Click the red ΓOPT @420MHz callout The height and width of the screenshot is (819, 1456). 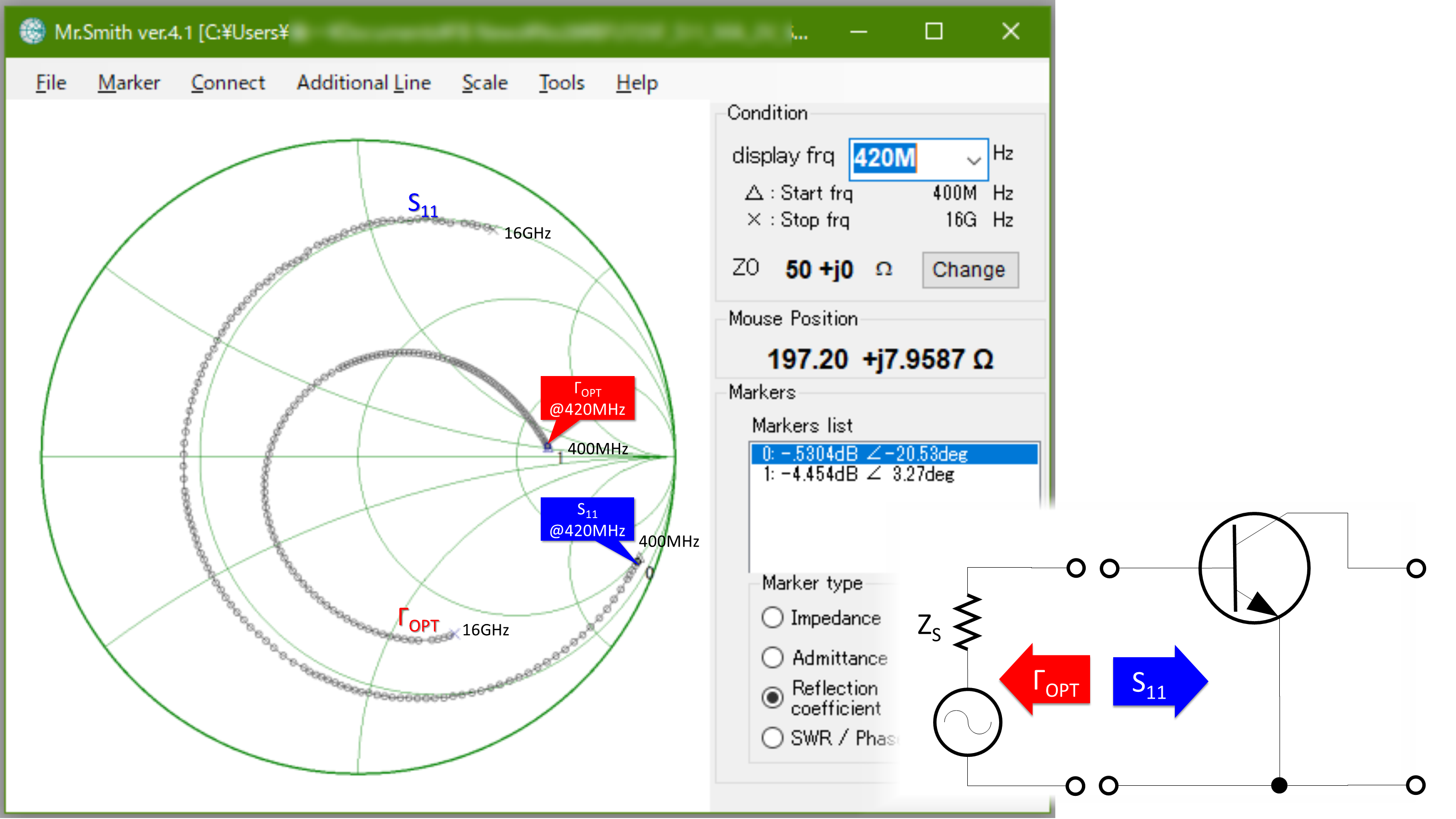(x=588, y=399)
